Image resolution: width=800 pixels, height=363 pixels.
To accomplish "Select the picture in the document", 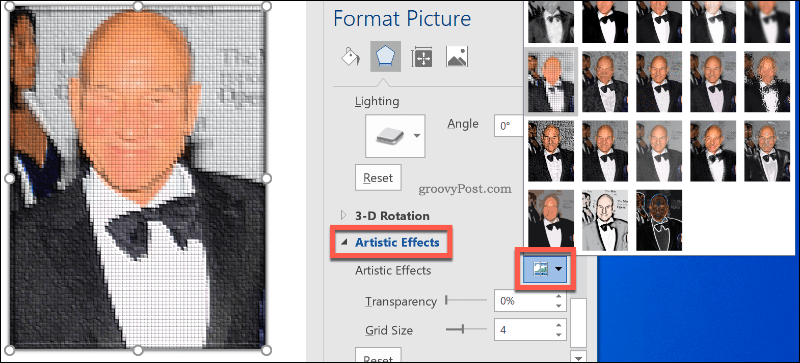I will (138, 178).
